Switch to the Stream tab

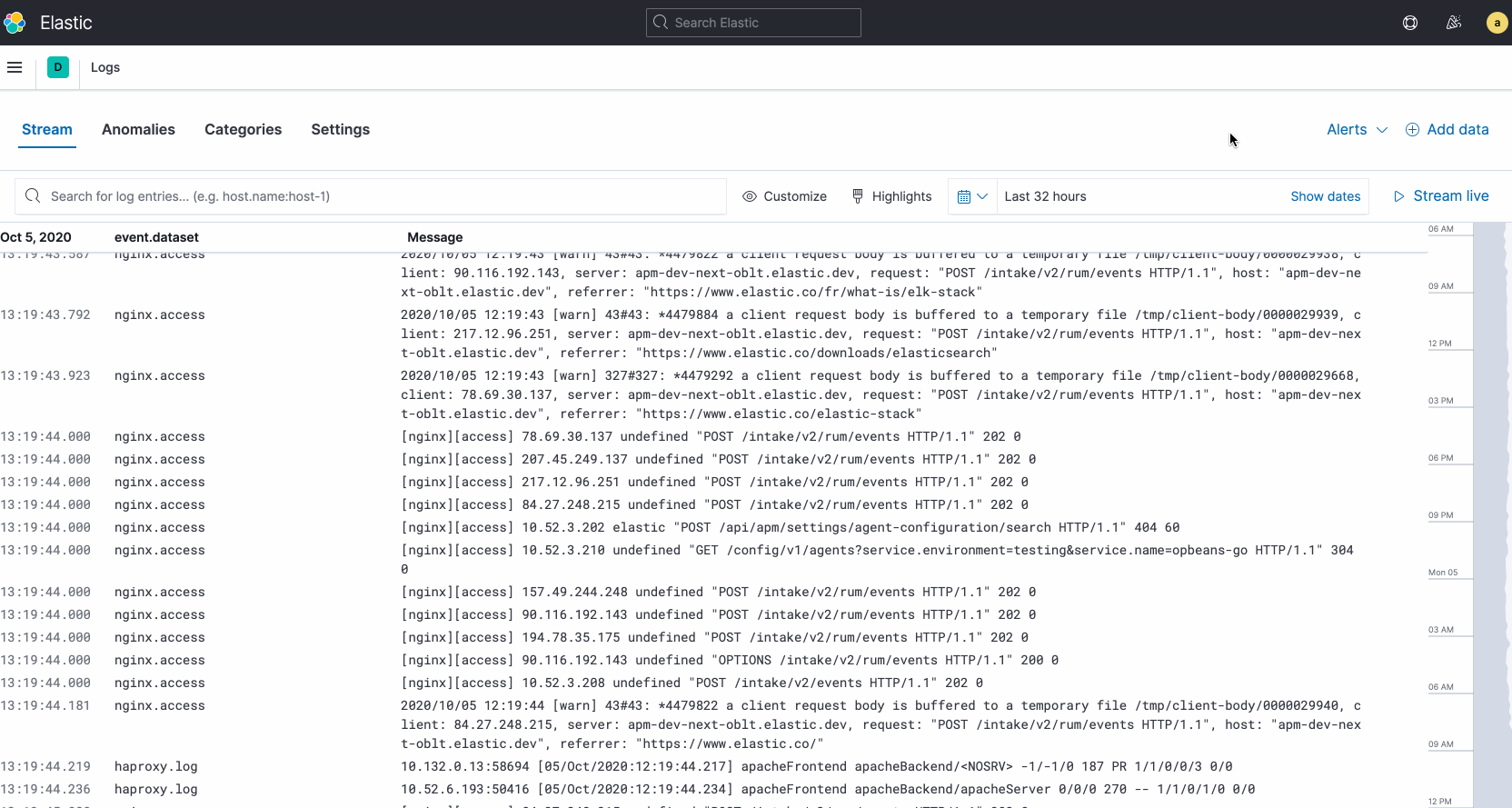pos(47,130)
